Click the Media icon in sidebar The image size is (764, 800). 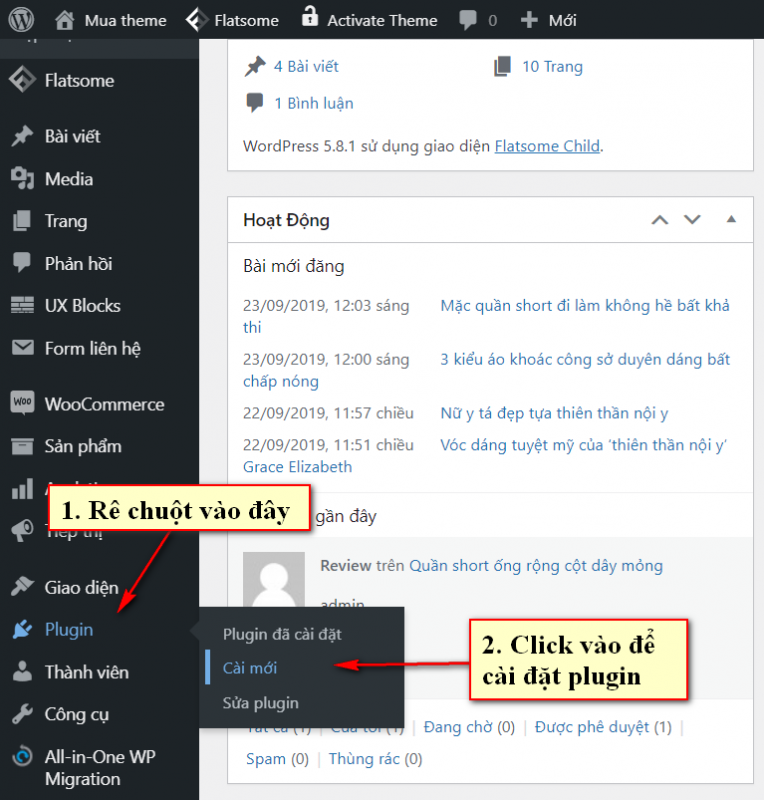point(22,179)
